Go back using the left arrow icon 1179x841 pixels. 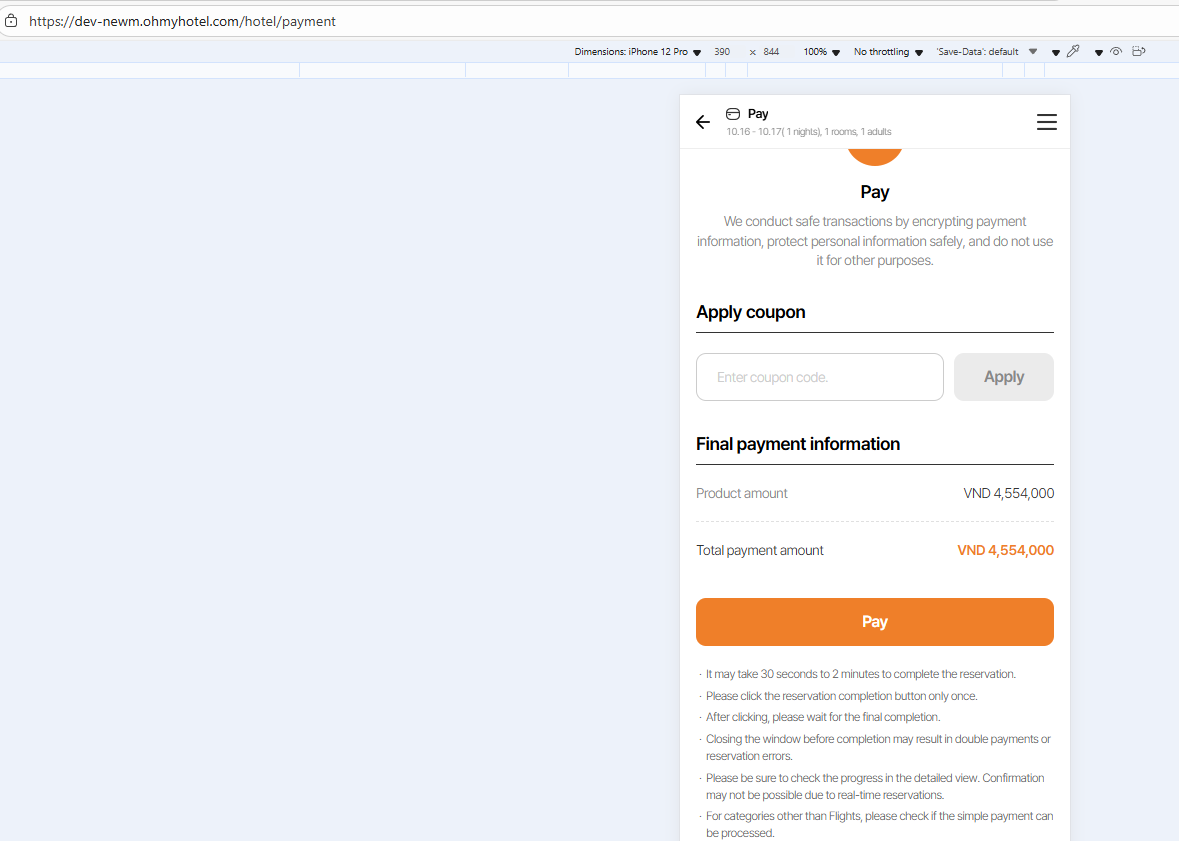(702, 122)
